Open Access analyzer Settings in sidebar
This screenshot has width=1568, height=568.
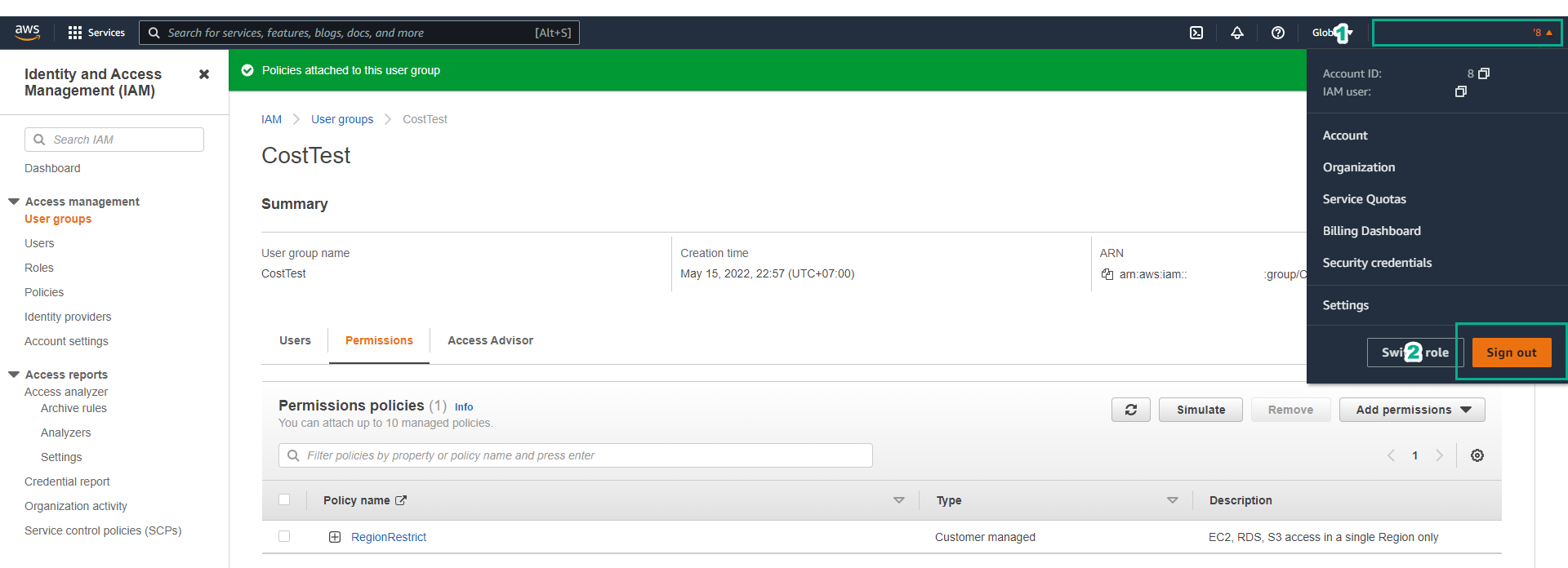click(x=61, y=457)
